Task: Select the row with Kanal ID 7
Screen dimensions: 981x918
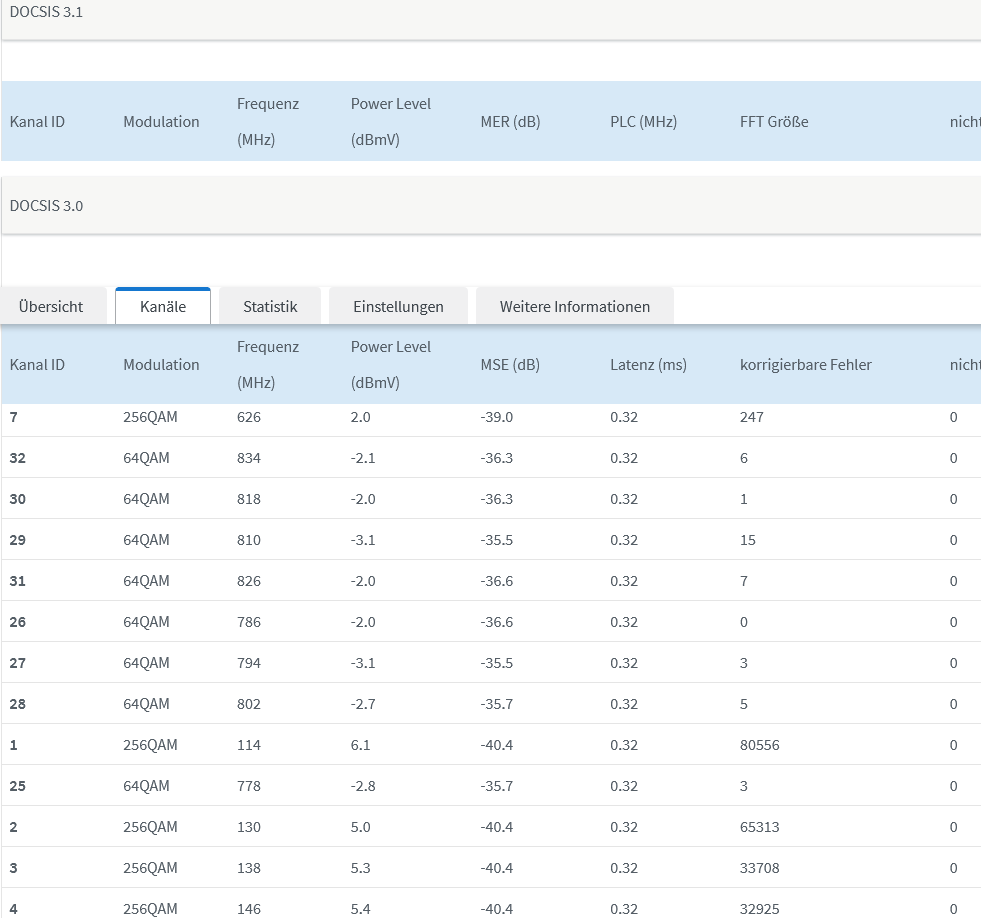Action: coord(14,417)
